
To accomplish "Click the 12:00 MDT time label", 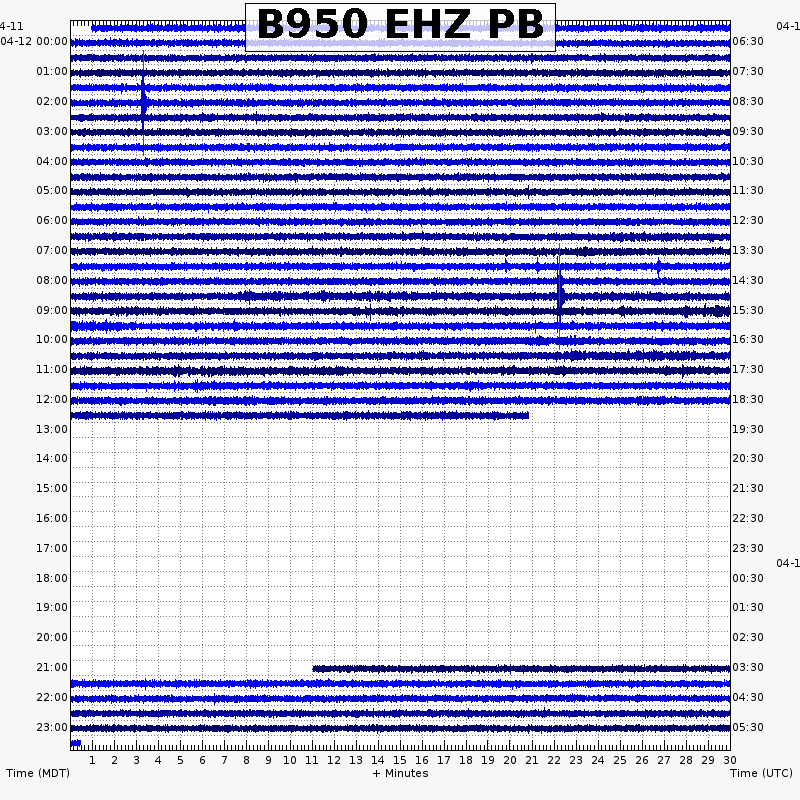I will [52, 400].
